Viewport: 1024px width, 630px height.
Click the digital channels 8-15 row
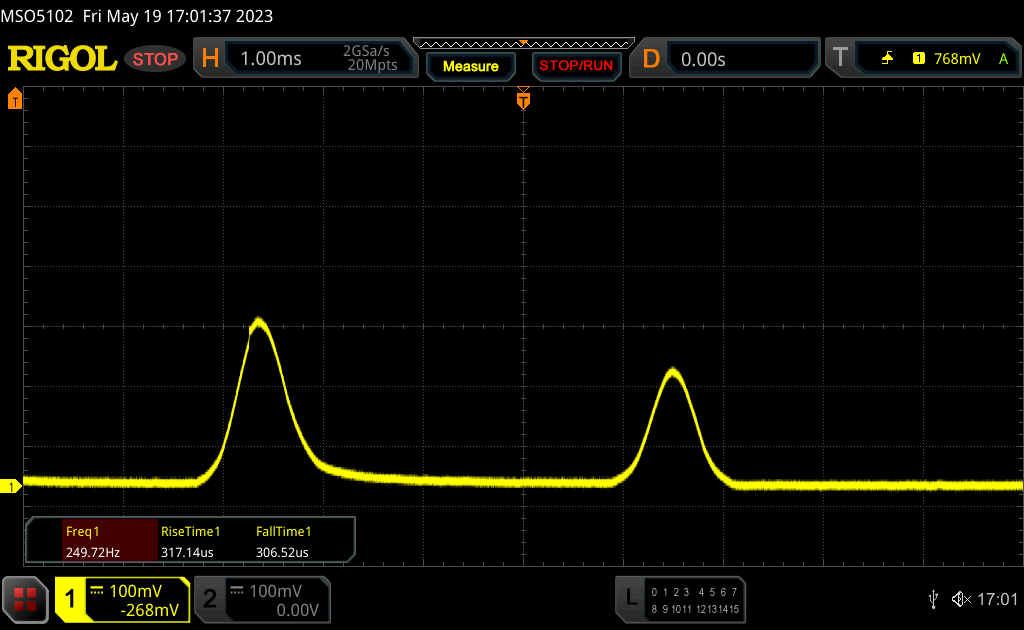click(x=695, y=609)
